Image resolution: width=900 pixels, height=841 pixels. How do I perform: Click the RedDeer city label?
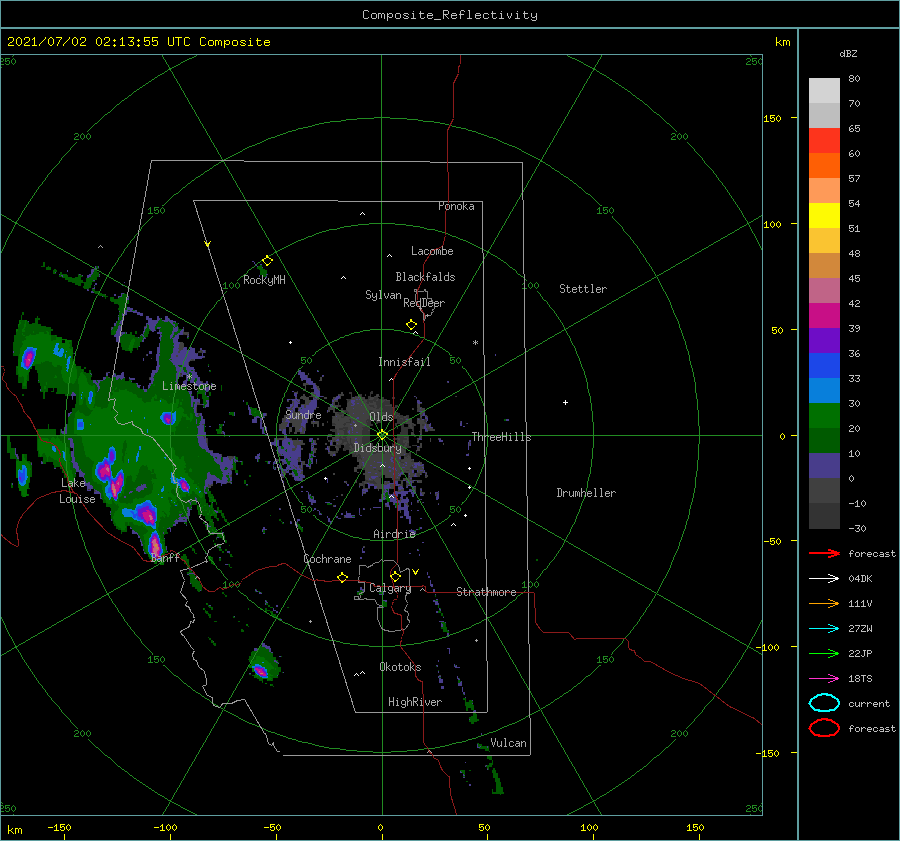[x=424, y=303]
